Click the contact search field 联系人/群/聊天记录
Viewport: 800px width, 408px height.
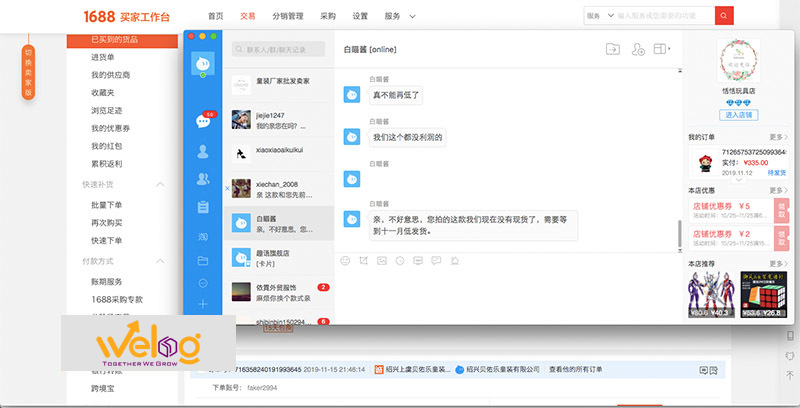[279, 49]
